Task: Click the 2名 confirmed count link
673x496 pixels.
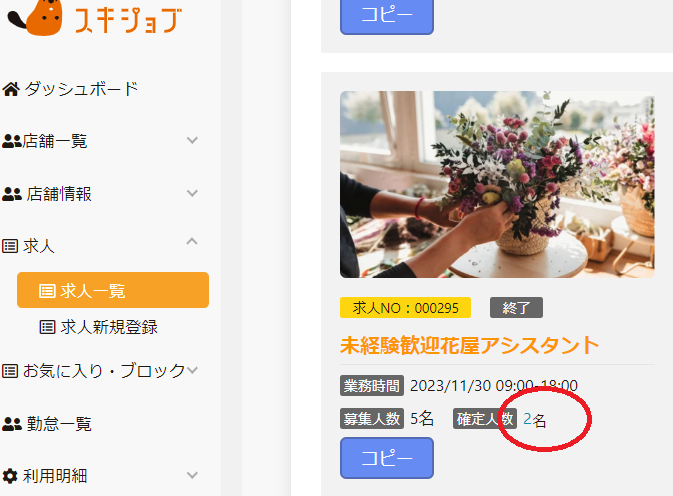Action: point(534,420)
